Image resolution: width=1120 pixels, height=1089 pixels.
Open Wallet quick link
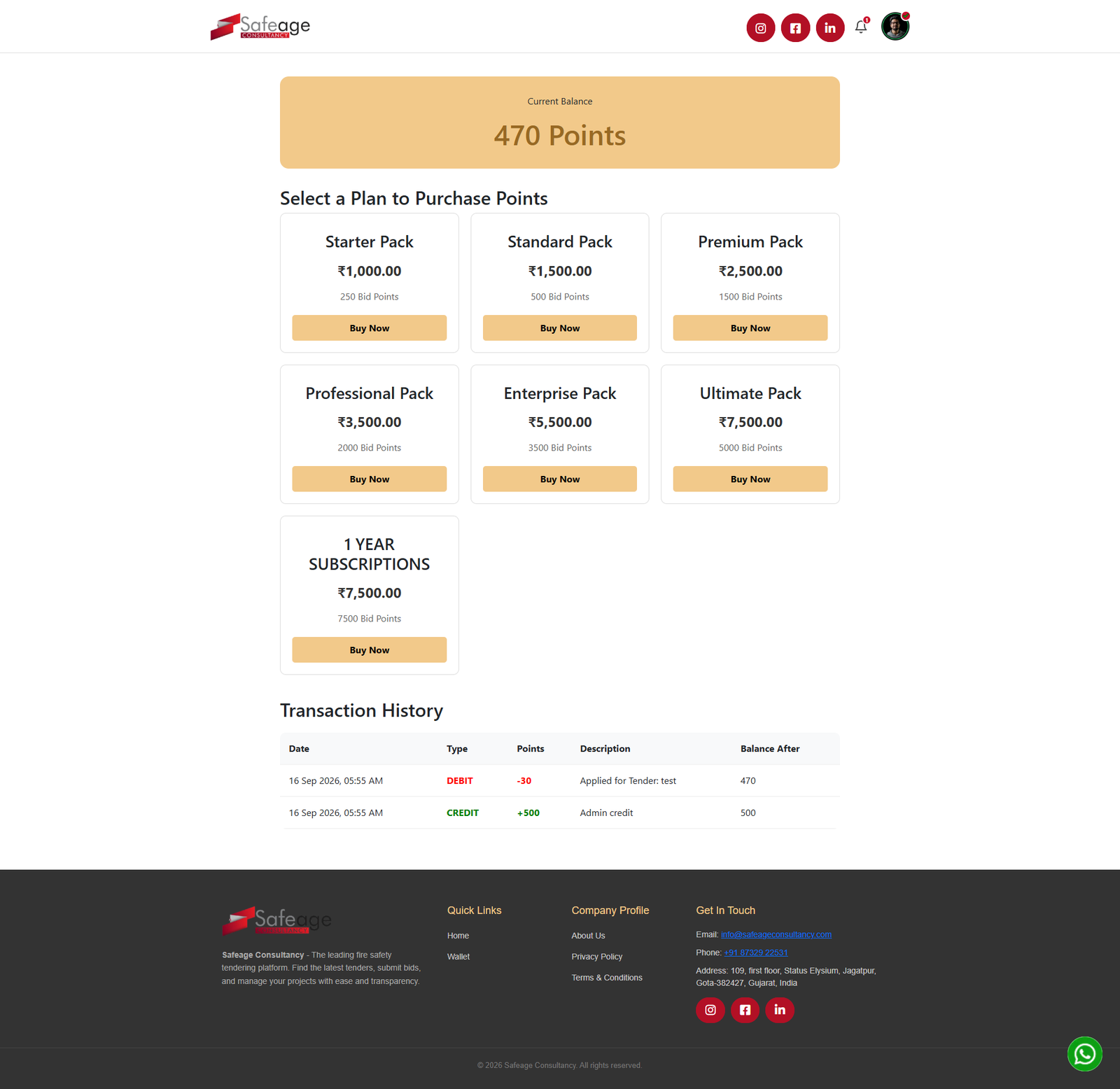458,957
